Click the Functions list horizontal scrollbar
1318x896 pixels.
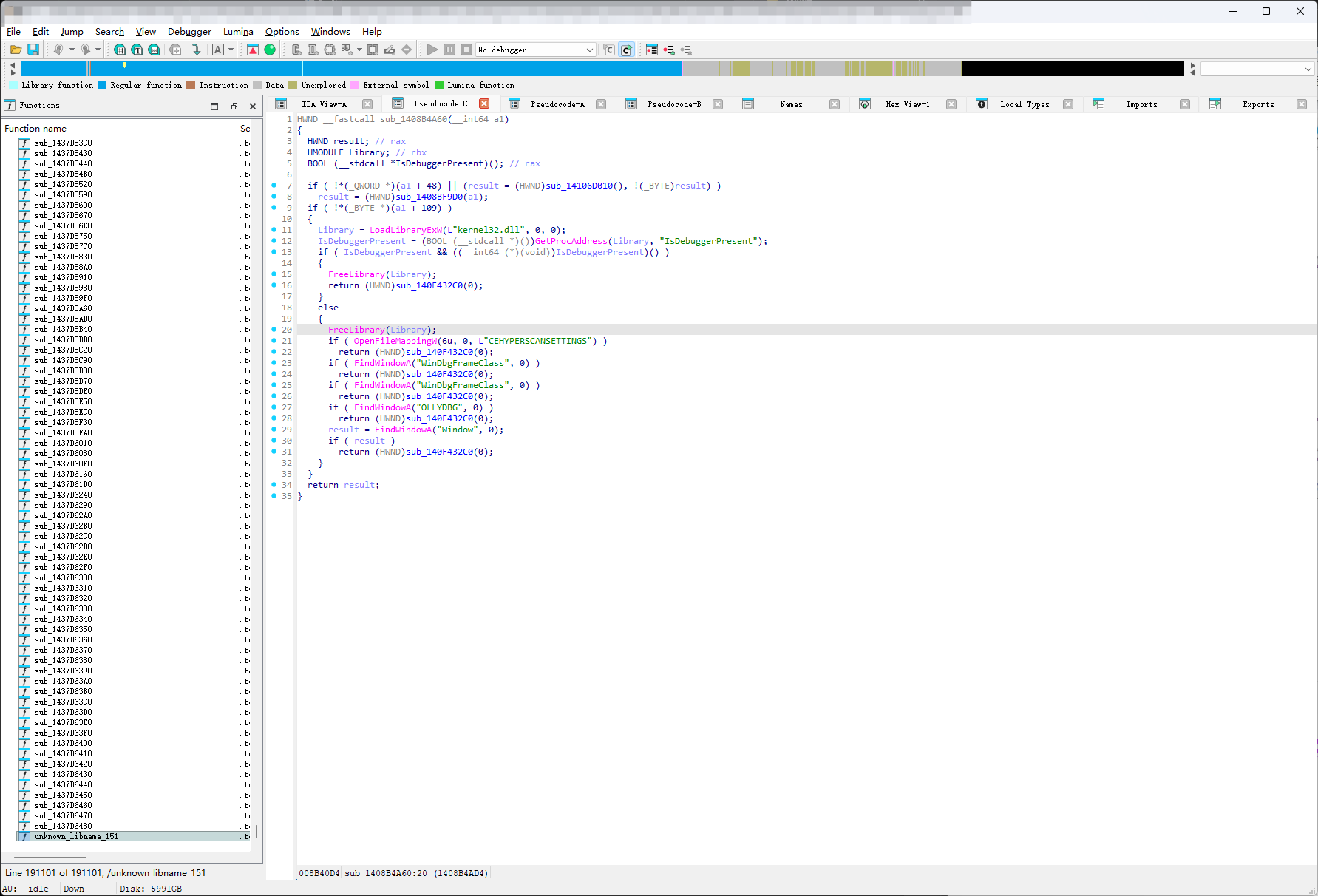[50, 858]
